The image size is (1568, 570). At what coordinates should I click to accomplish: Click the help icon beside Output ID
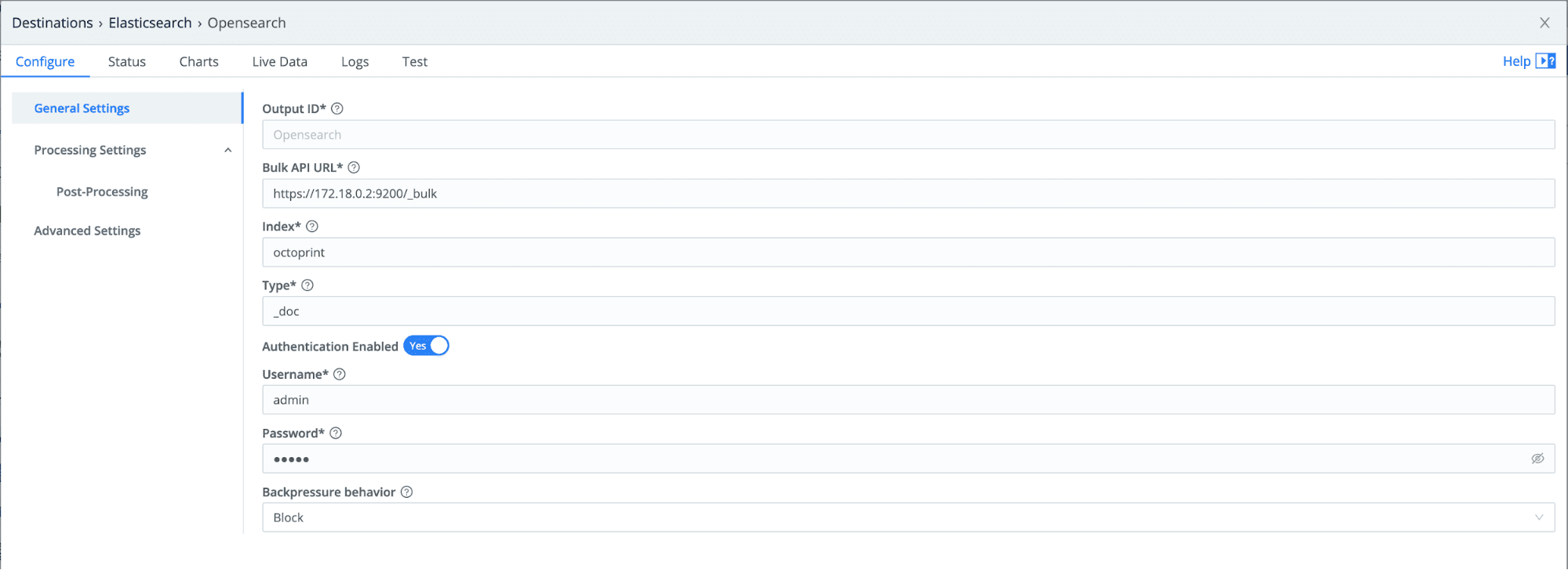click(x=337, y=109)
